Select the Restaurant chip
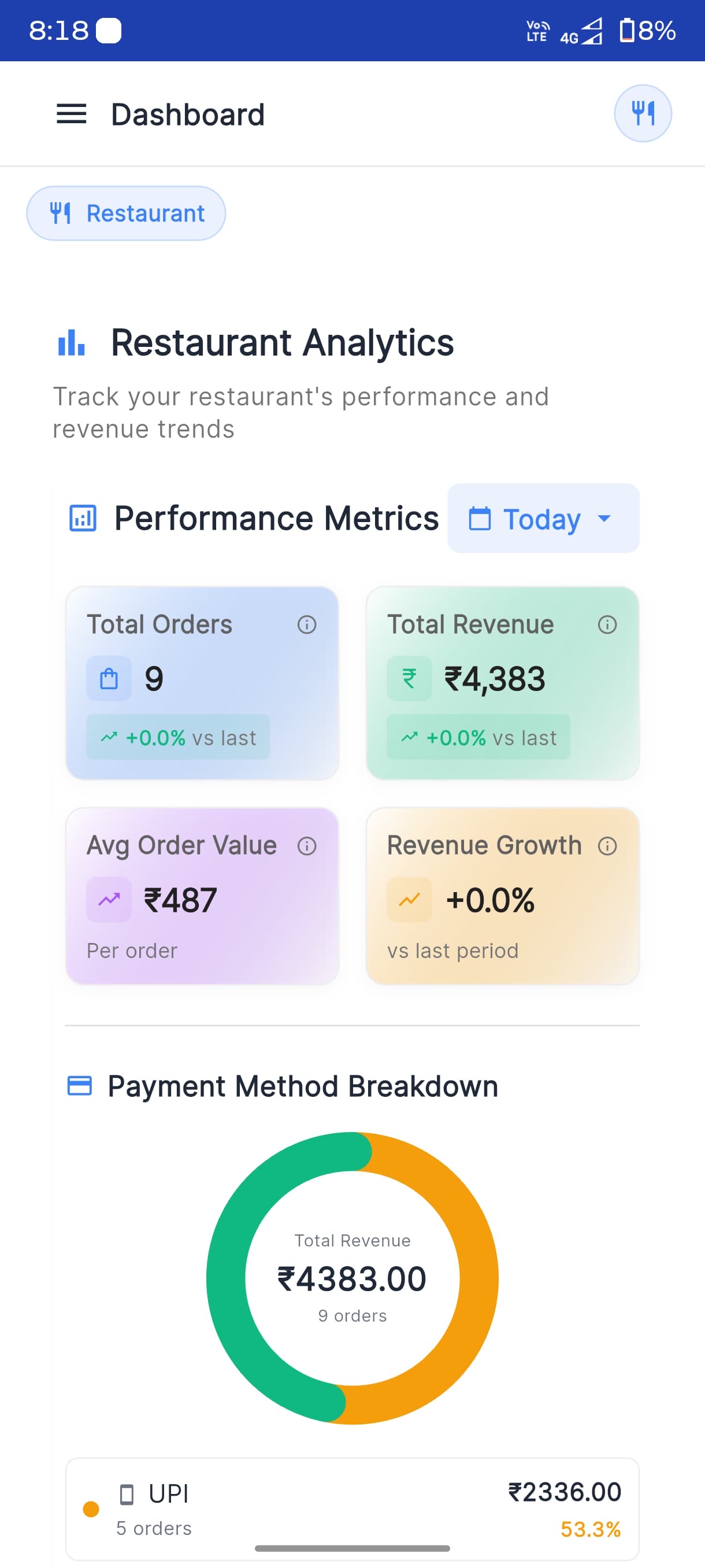 pyautogui.click(x=126, y=213)
